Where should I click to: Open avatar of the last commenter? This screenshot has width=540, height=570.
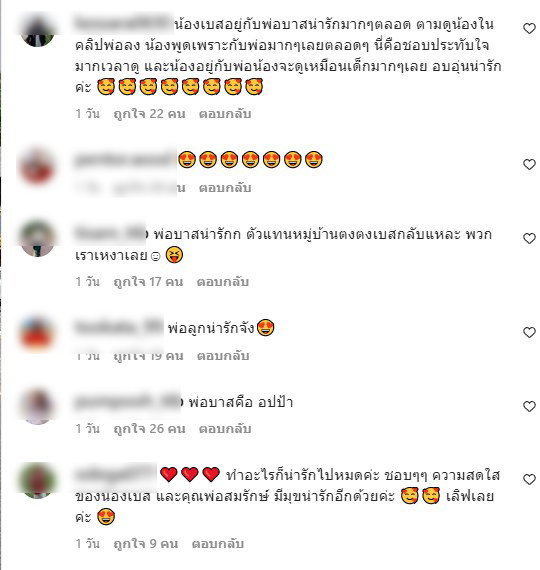(37, 480)
